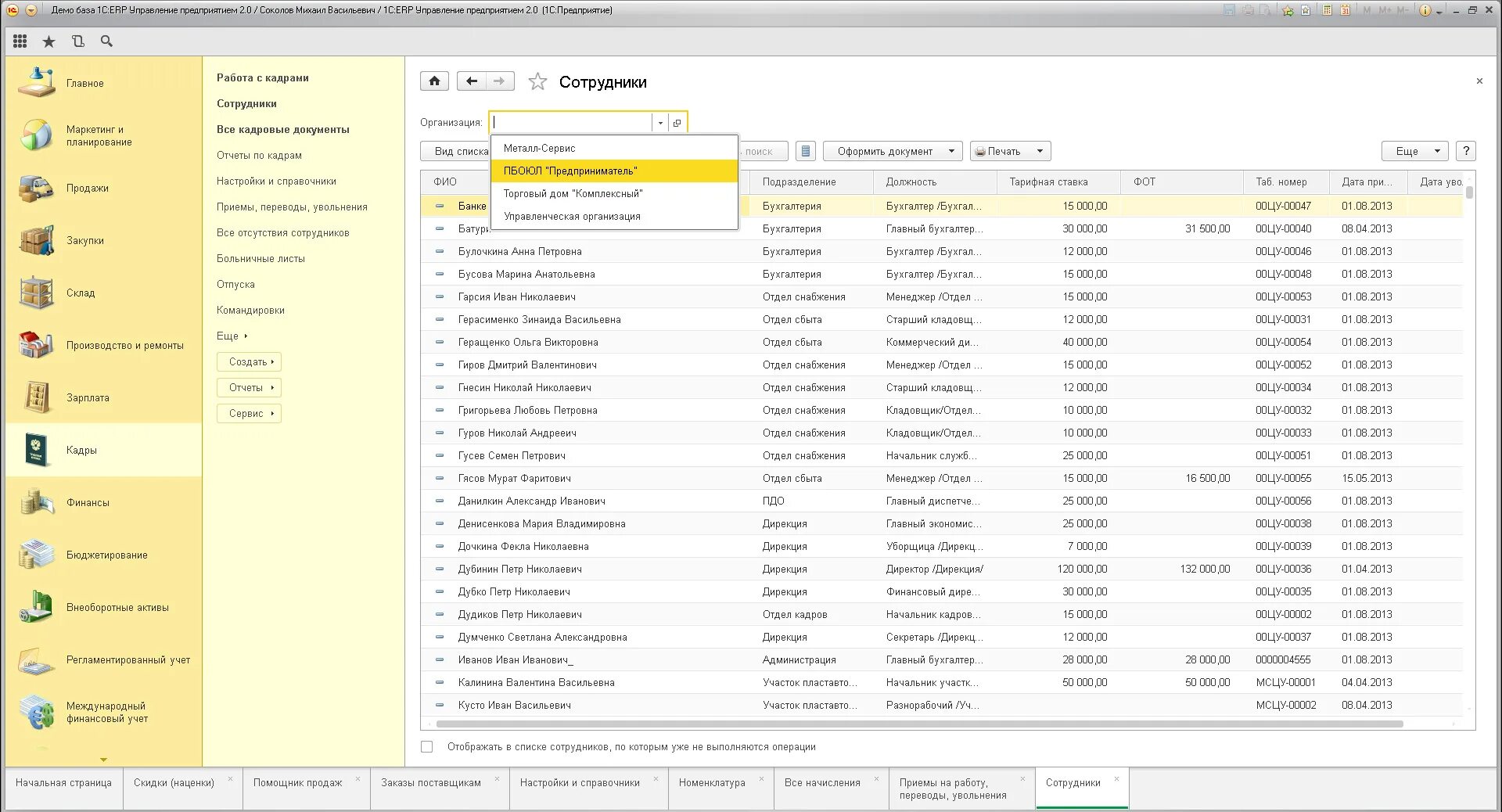The width and height of the screenshot is (1502, 812).
Task: Open History icon in top toolbar
Action: pos(77,41)
